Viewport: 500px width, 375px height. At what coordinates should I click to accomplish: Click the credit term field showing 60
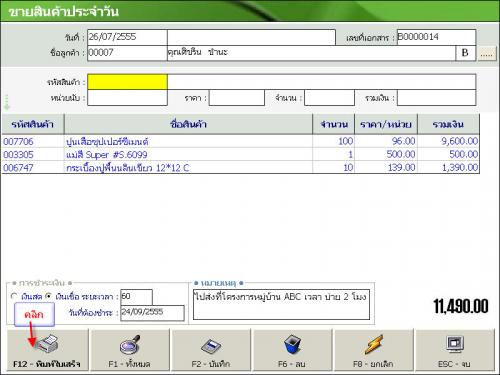click(x=136, y=297)
